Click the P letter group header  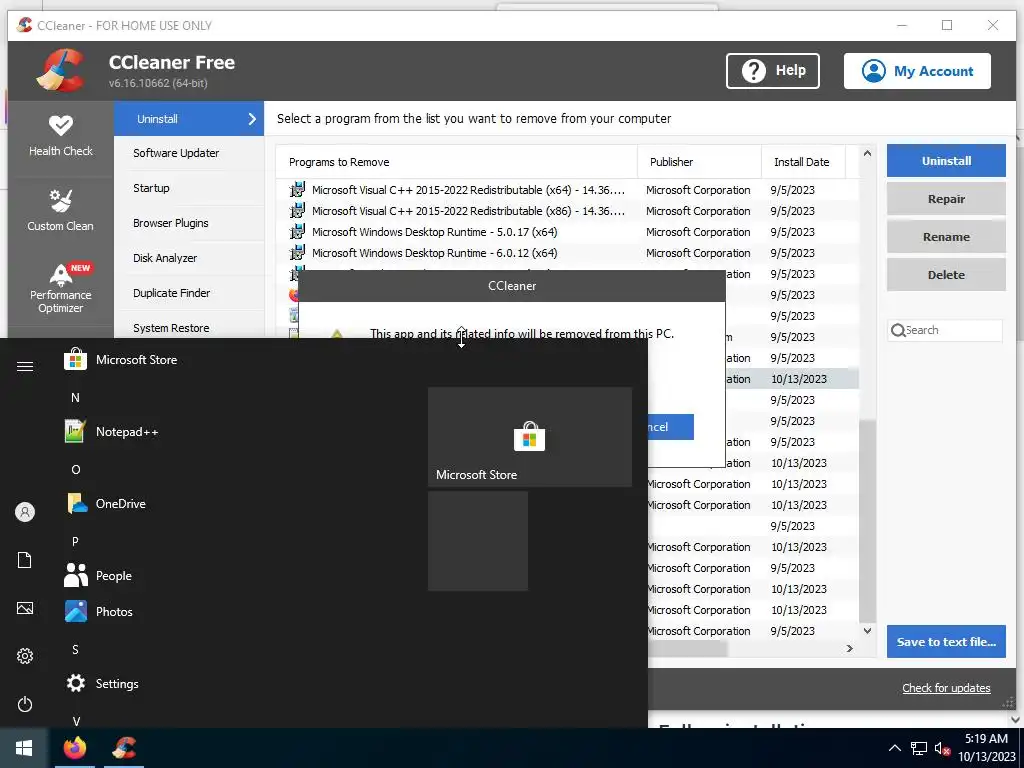click(x=76, y=541)
